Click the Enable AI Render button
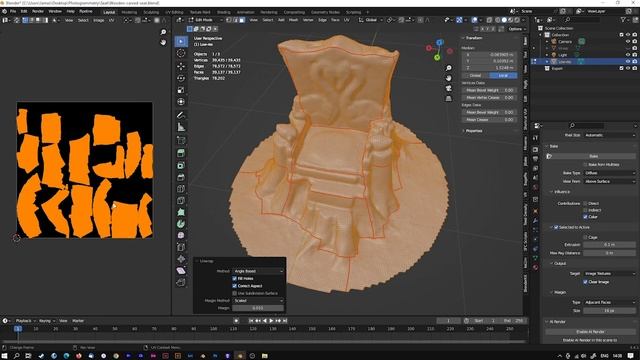 [x=590, y=332]
